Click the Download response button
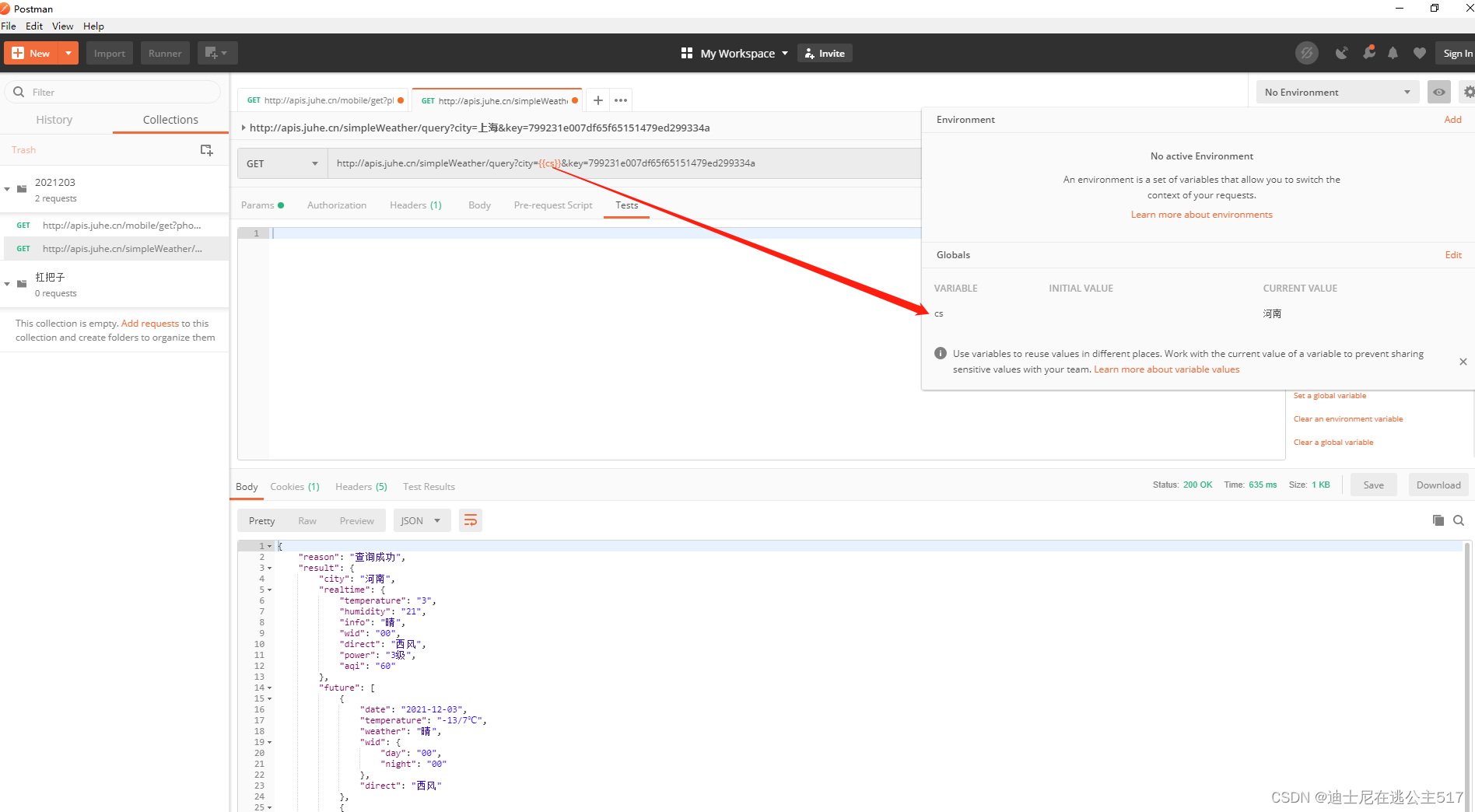The image size is (1475, 812). pos(1438,485)
